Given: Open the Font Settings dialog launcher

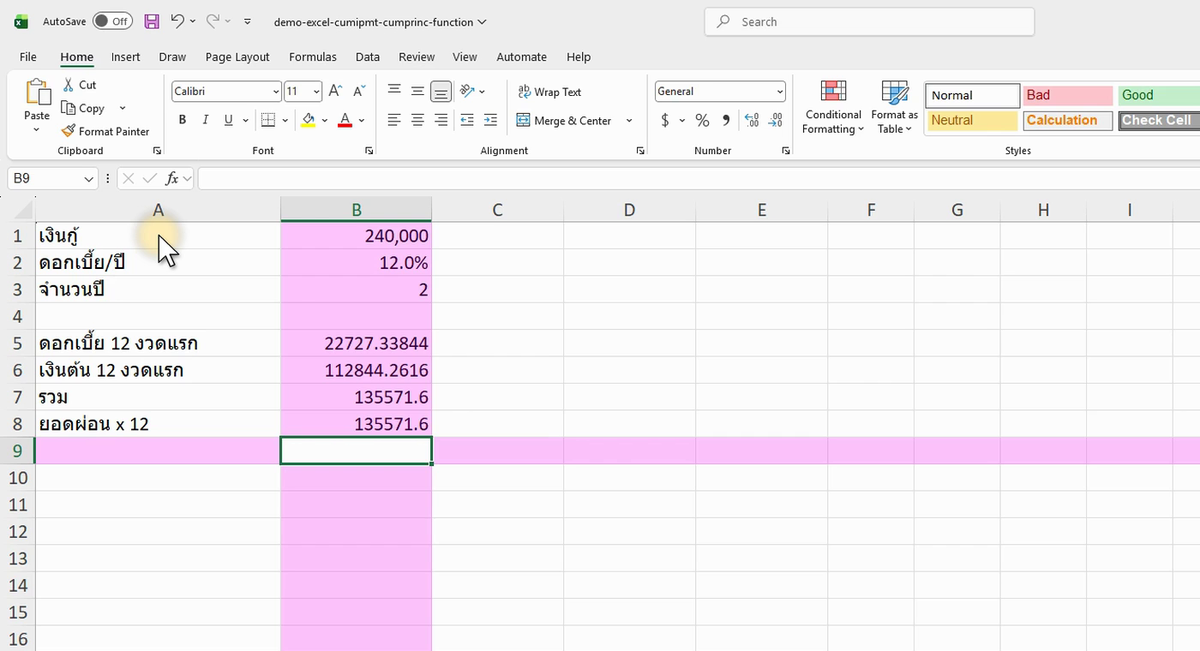Looking at the screenshot, I should click(x=369, y=150).
